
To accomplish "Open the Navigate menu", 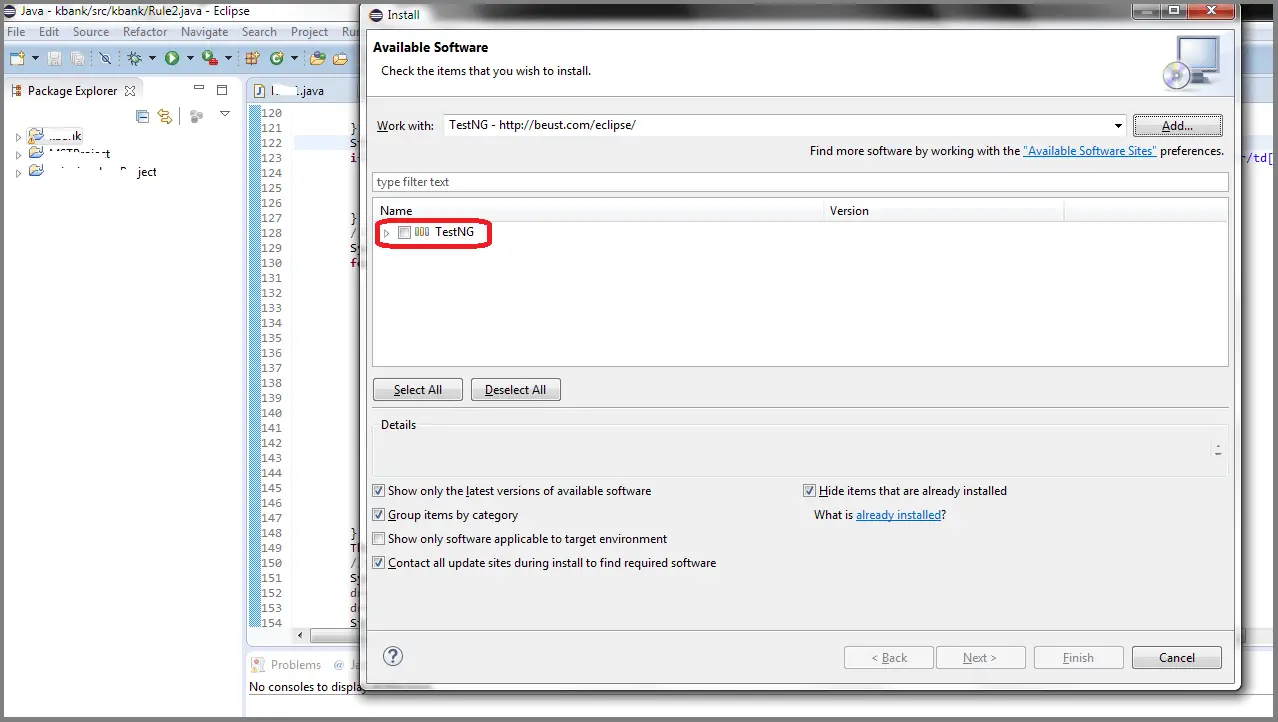I will 205,32.
